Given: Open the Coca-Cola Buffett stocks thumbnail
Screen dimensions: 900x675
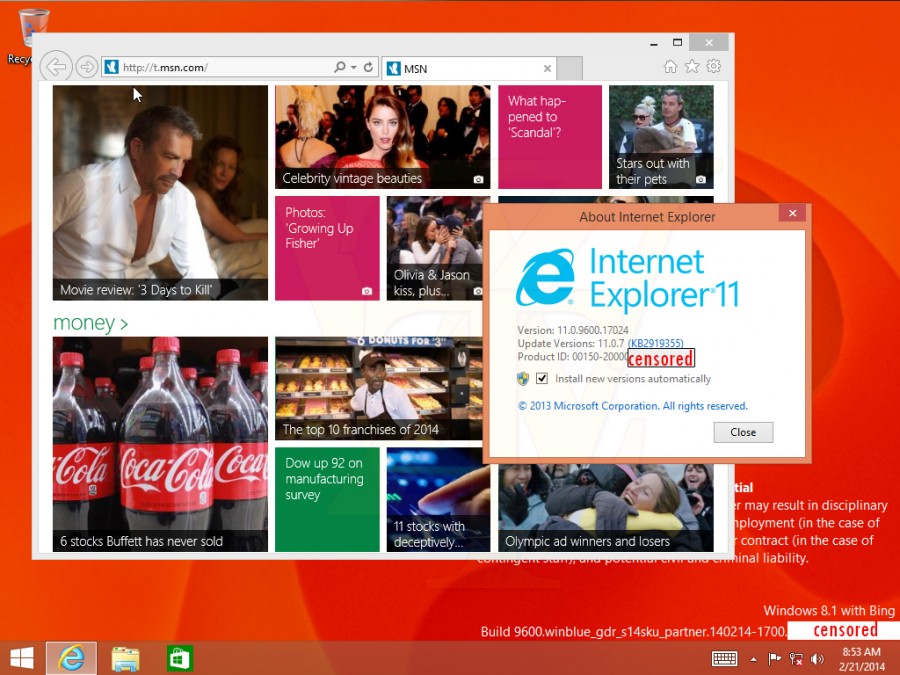Looking at the screenshot, I should point(160,444).
